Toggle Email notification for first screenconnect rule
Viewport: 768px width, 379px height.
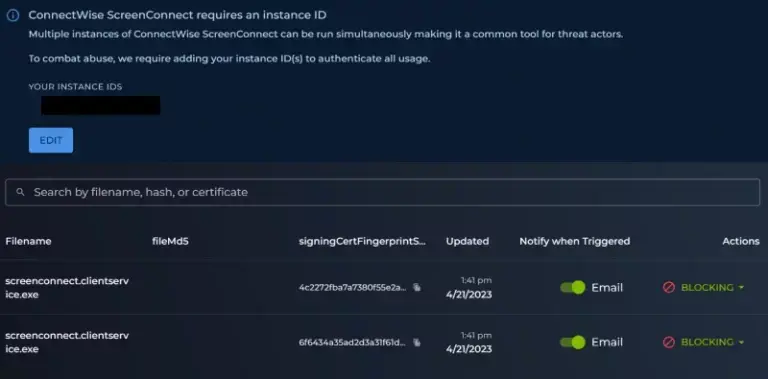[x=573, y=287]
